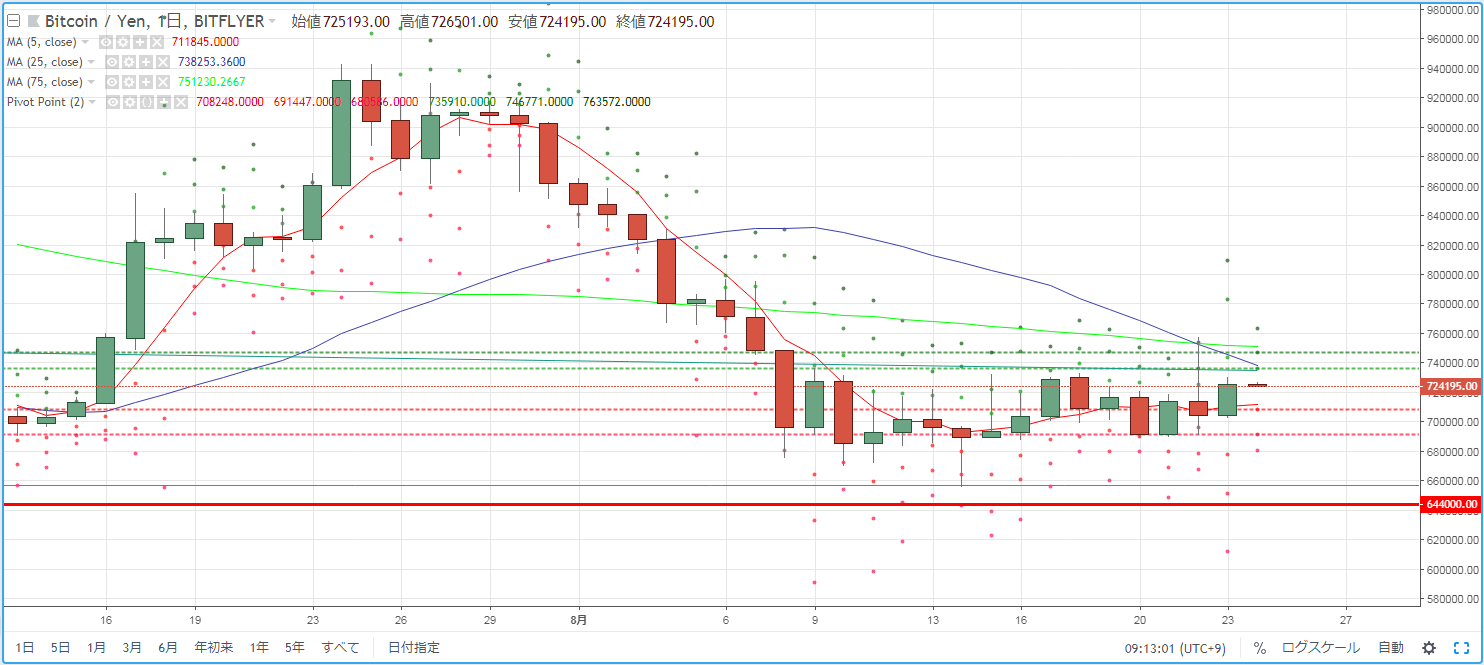The width and height of the screenshot is (1484, 665).
Task: Click the 始値 725193.00 open price
Action: 340,21
